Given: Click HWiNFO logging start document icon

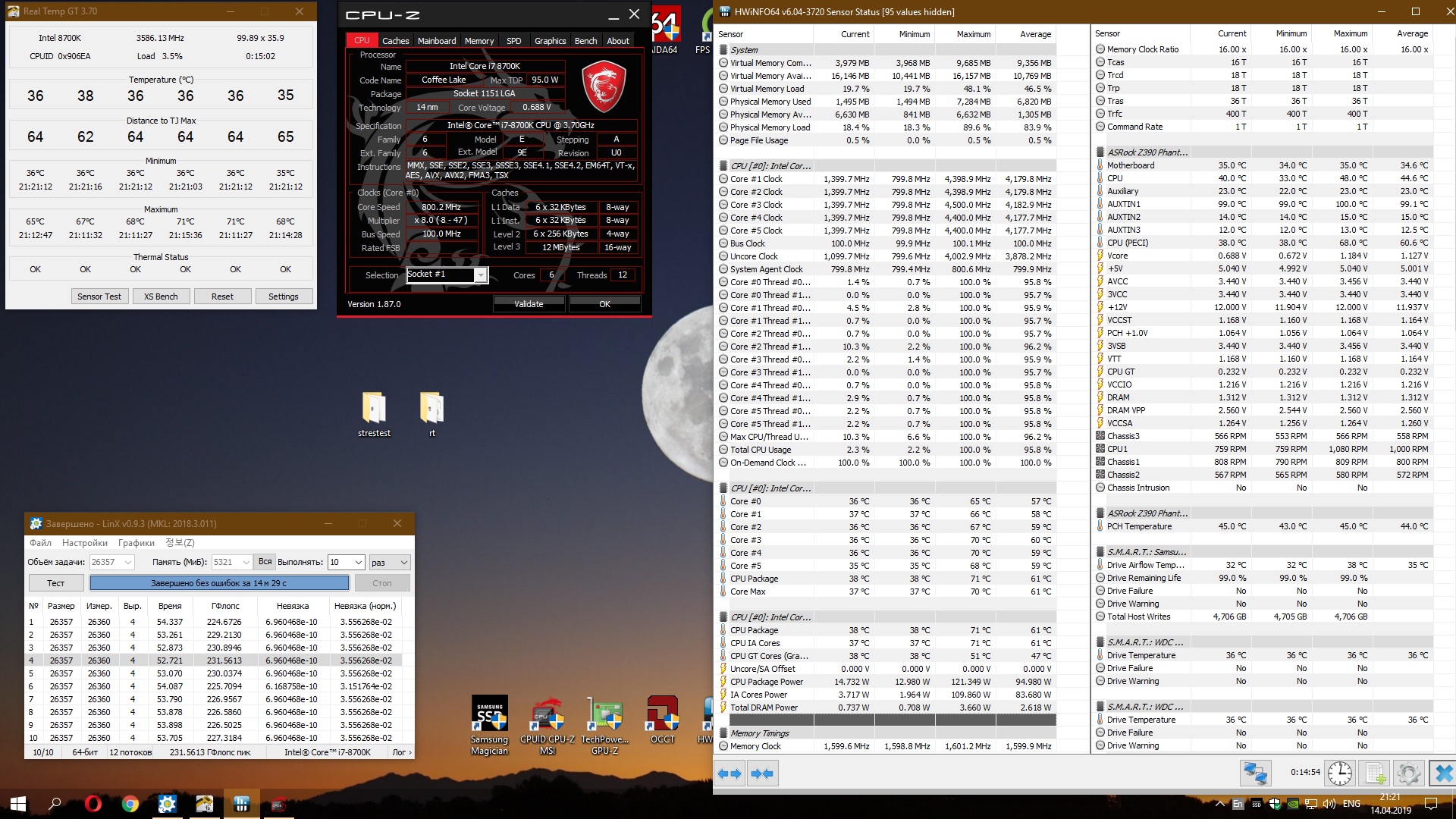Looking at the screenshot, I should [1375, 773].
